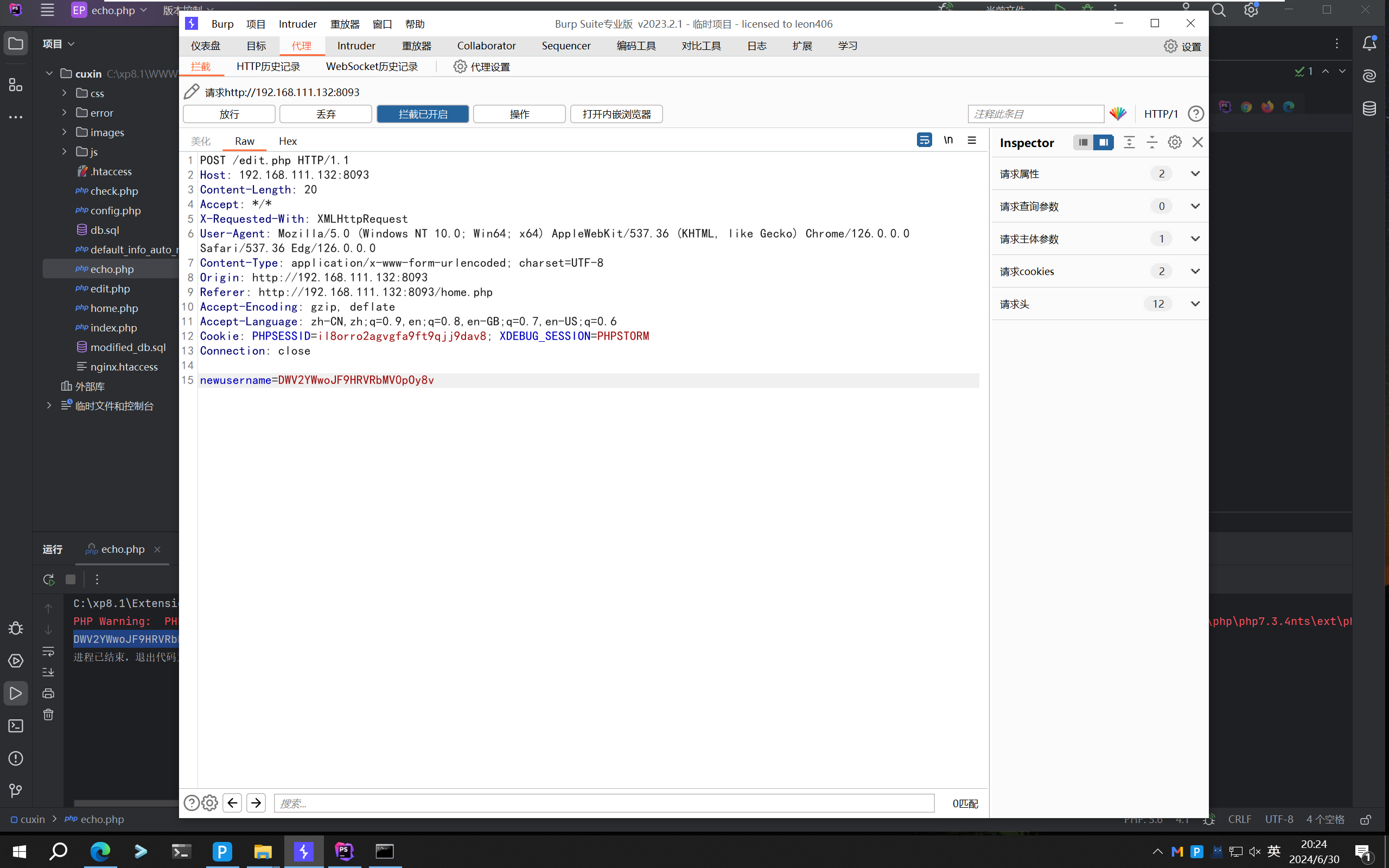Click the Windows Start button
This screenshot has height=868, width=1389.
coord(20,851)
